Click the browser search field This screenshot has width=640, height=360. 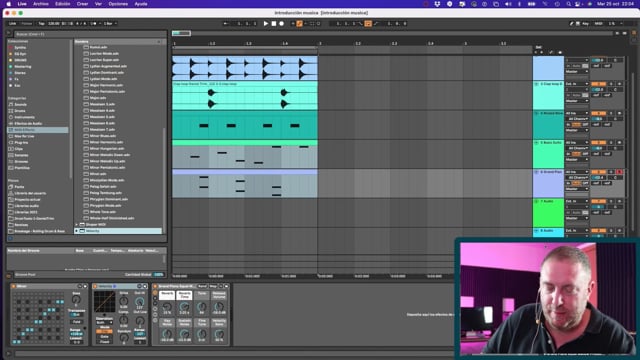tap(91, 34)
